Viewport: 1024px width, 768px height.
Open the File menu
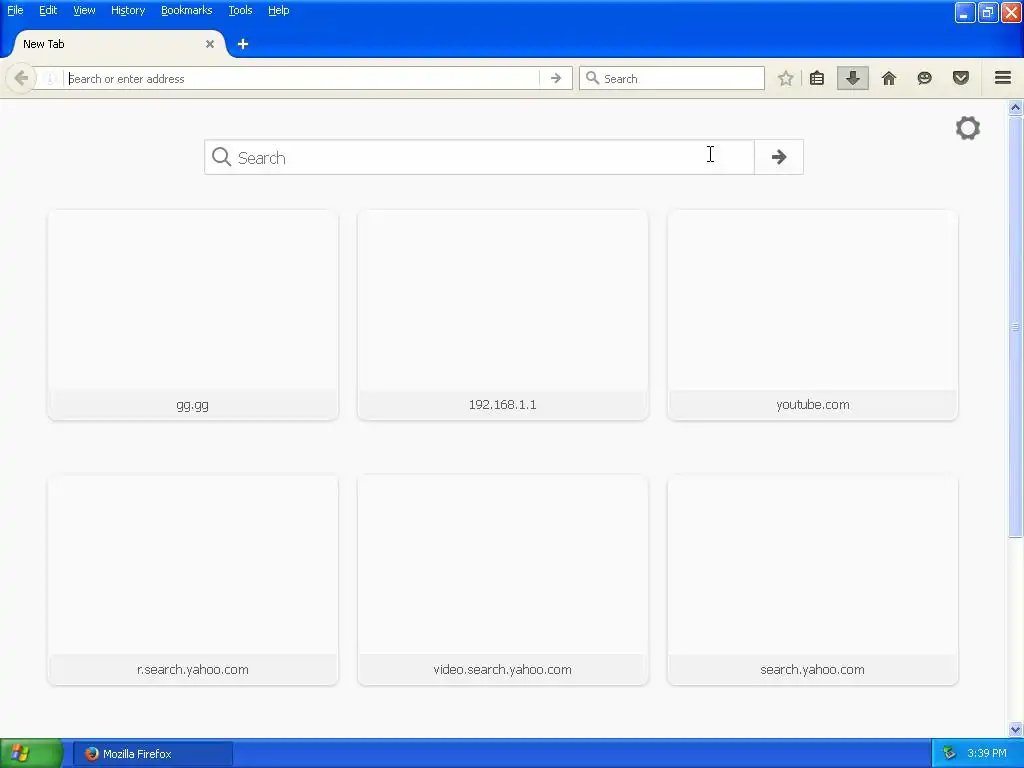[15, 10]
